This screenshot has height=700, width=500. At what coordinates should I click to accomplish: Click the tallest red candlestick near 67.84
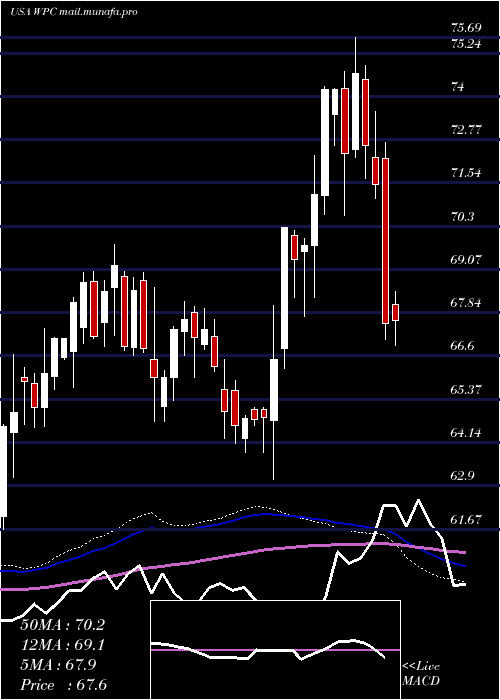(x=385, y=241)
